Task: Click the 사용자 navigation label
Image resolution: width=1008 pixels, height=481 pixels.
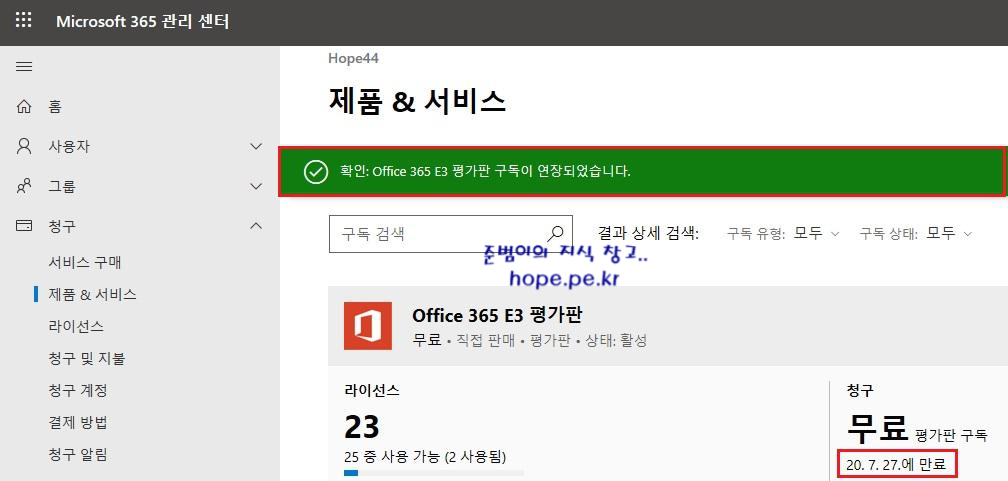Action: point(69,147)
